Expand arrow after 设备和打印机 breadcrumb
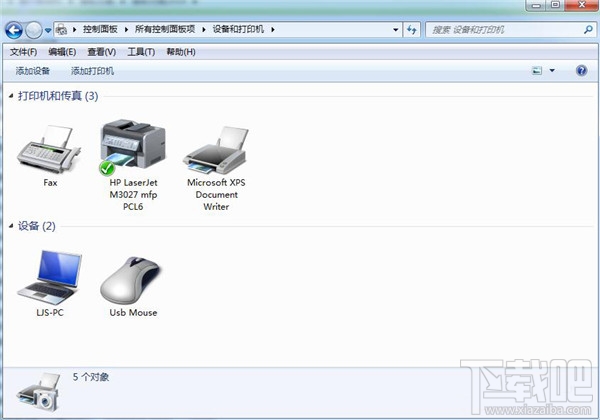The image size is (600, 420). pyautogui.click(x=273, y=29)
